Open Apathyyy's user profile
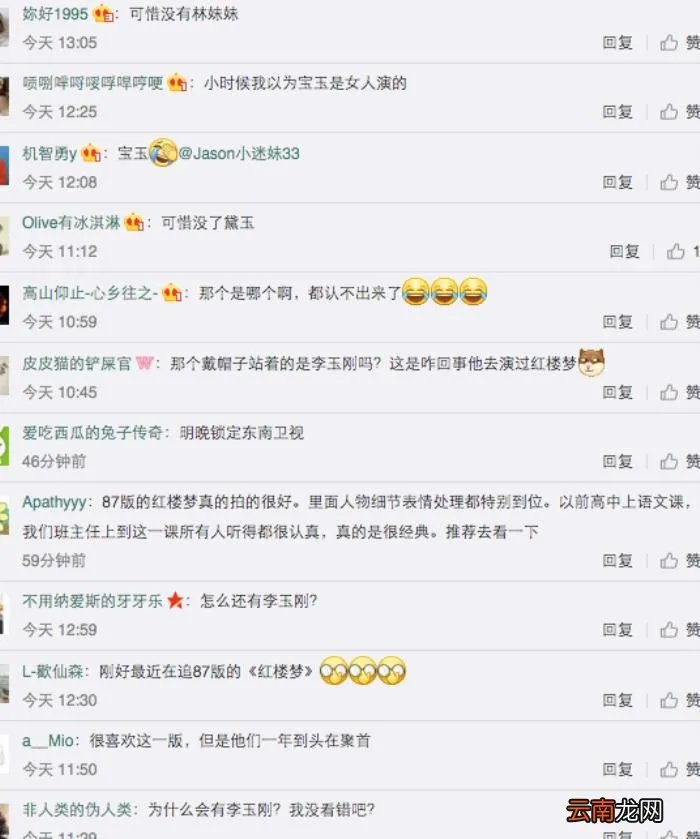 point(54,502)
